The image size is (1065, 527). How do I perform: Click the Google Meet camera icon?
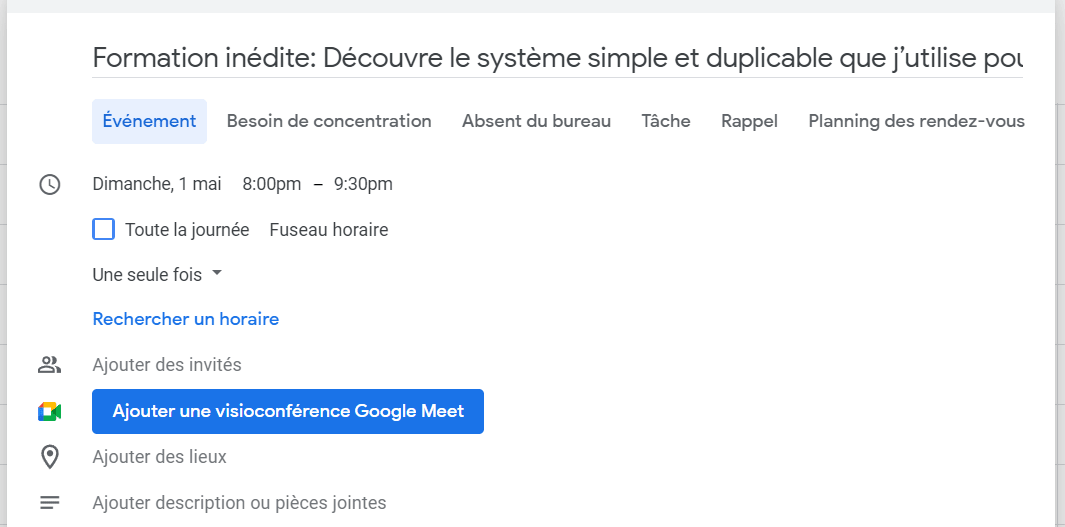pyautogui.click(x=49, y=411)
